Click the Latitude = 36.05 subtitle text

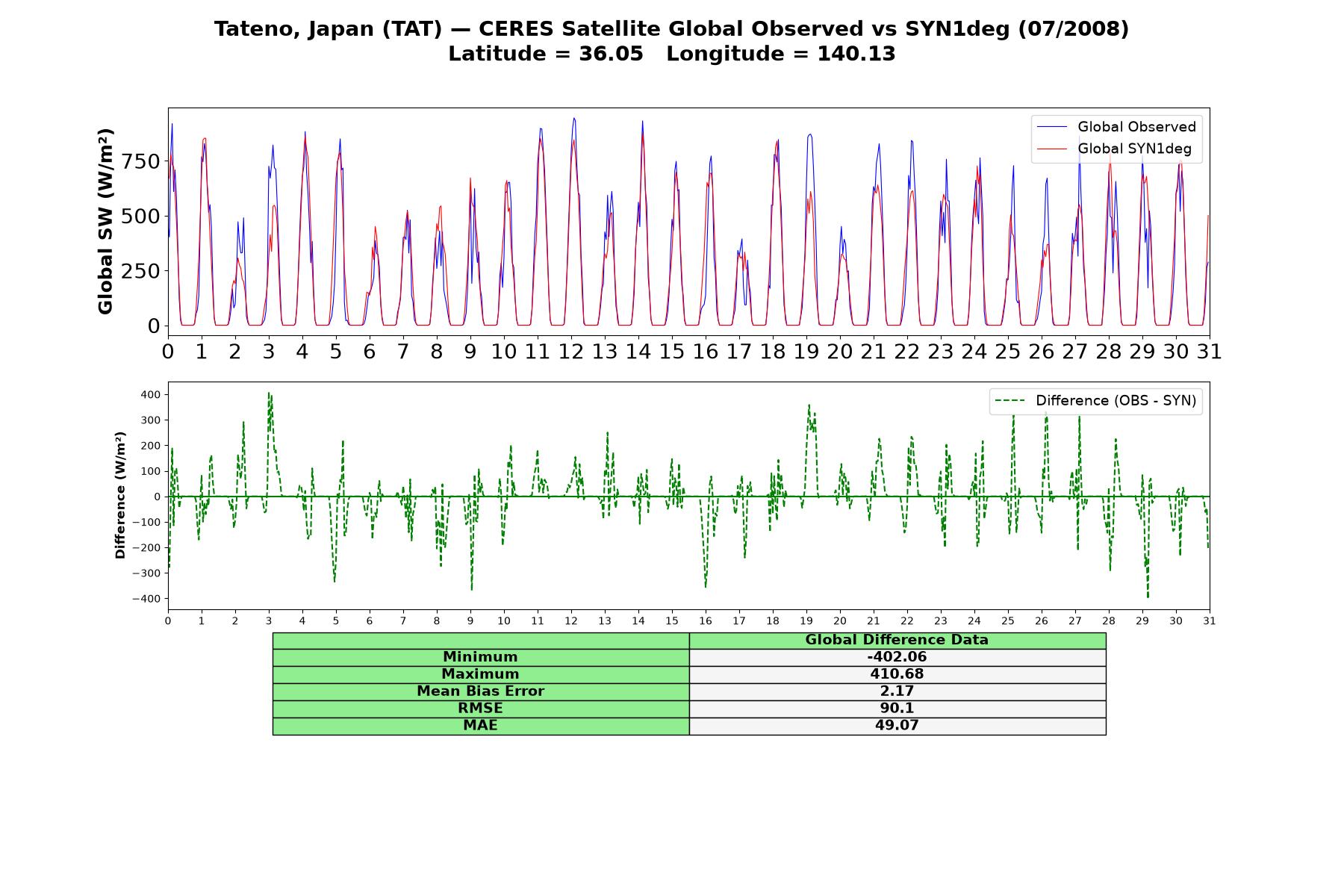(x=546, y=55)
